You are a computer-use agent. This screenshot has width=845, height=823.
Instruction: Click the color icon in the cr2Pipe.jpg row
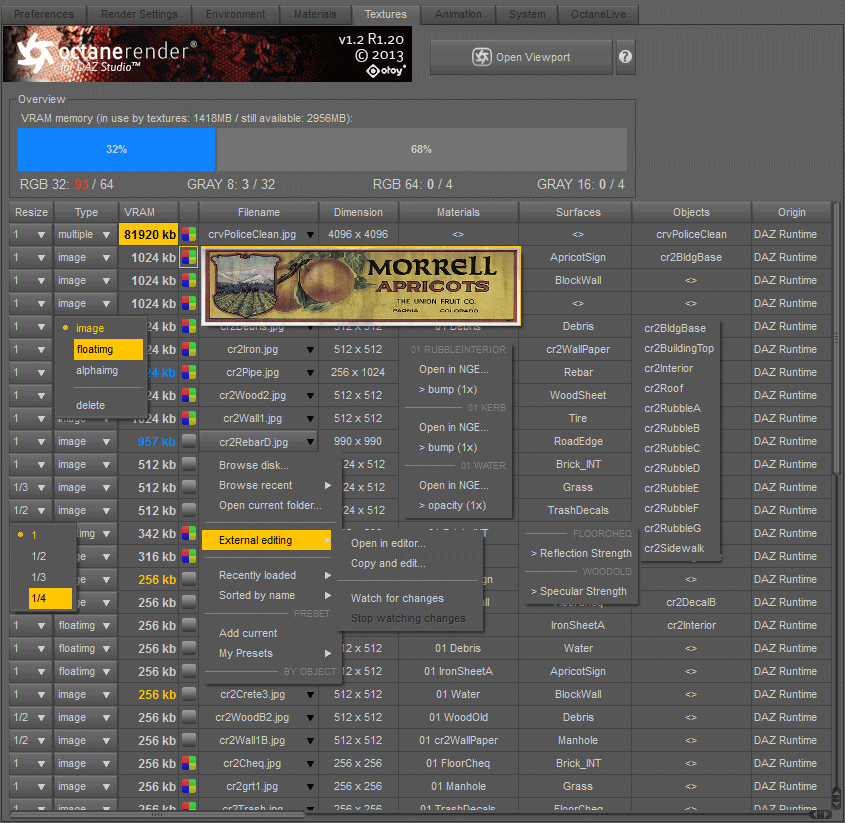pyautogui.click(x=189, y=372)
